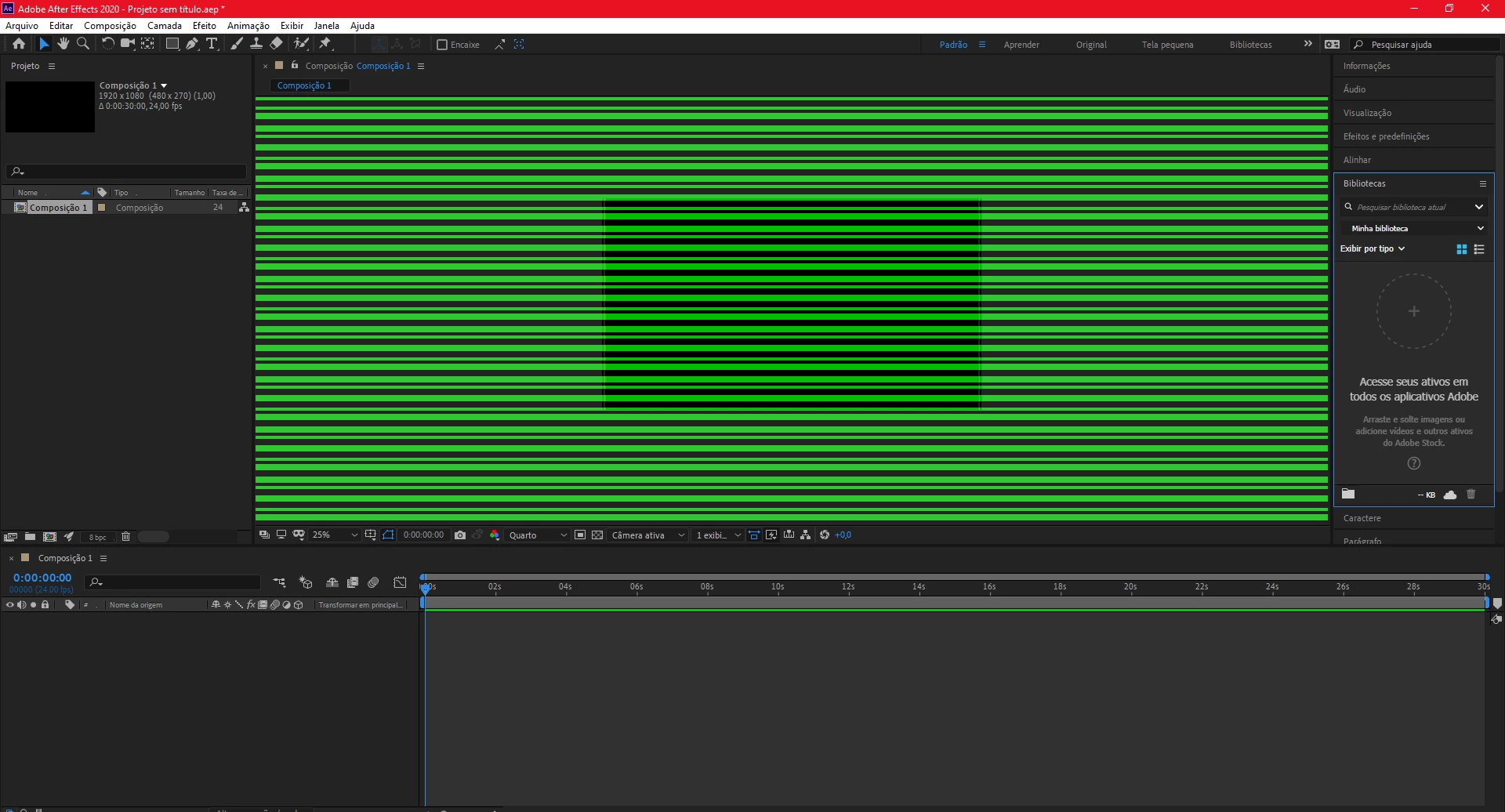Toggle motion blur for the timeline
Screen dimensions: 1505x812
374,582
